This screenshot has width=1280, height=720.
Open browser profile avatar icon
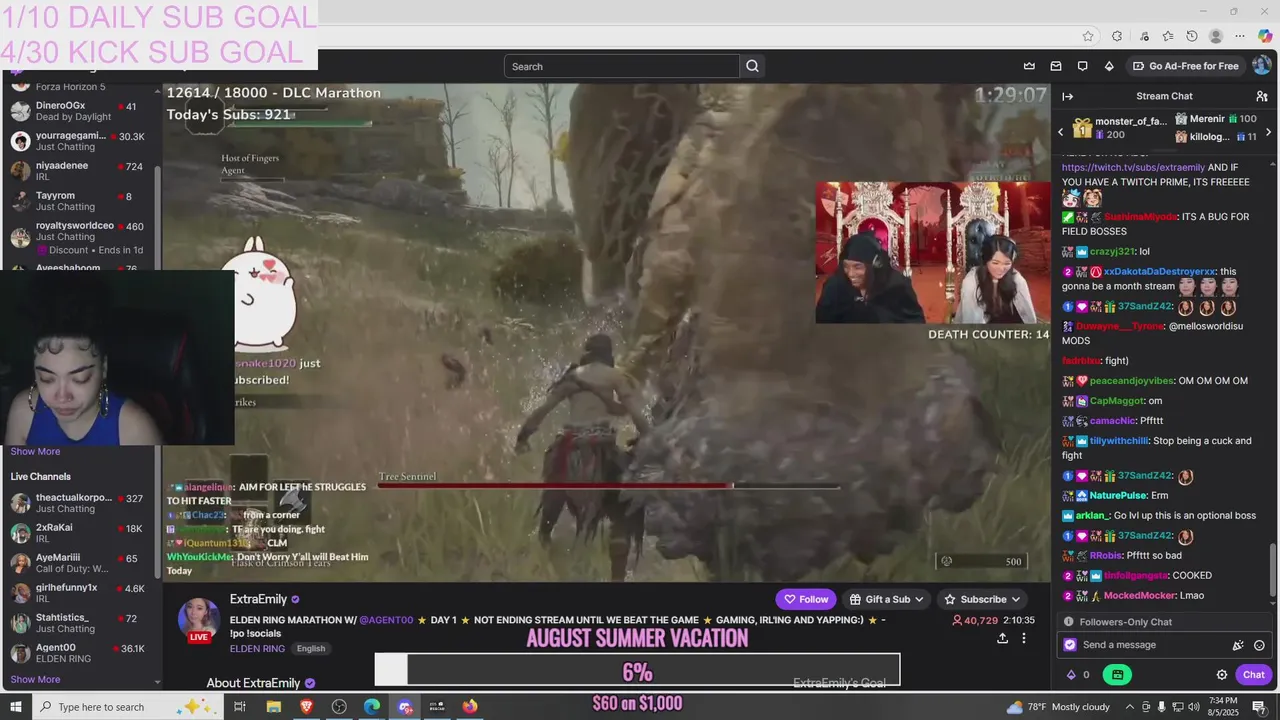click(1216, 36)
